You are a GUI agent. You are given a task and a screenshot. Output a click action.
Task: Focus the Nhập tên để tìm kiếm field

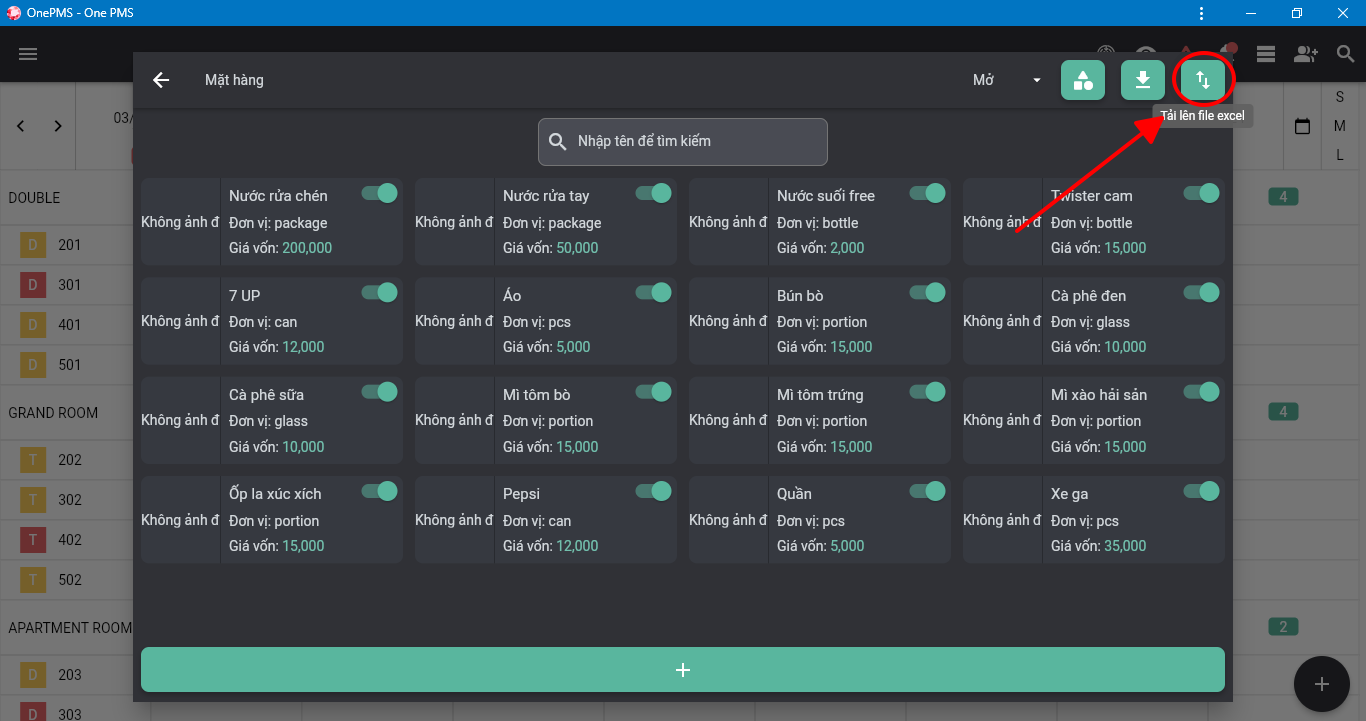pyautogui.click(x=683, y=142)
